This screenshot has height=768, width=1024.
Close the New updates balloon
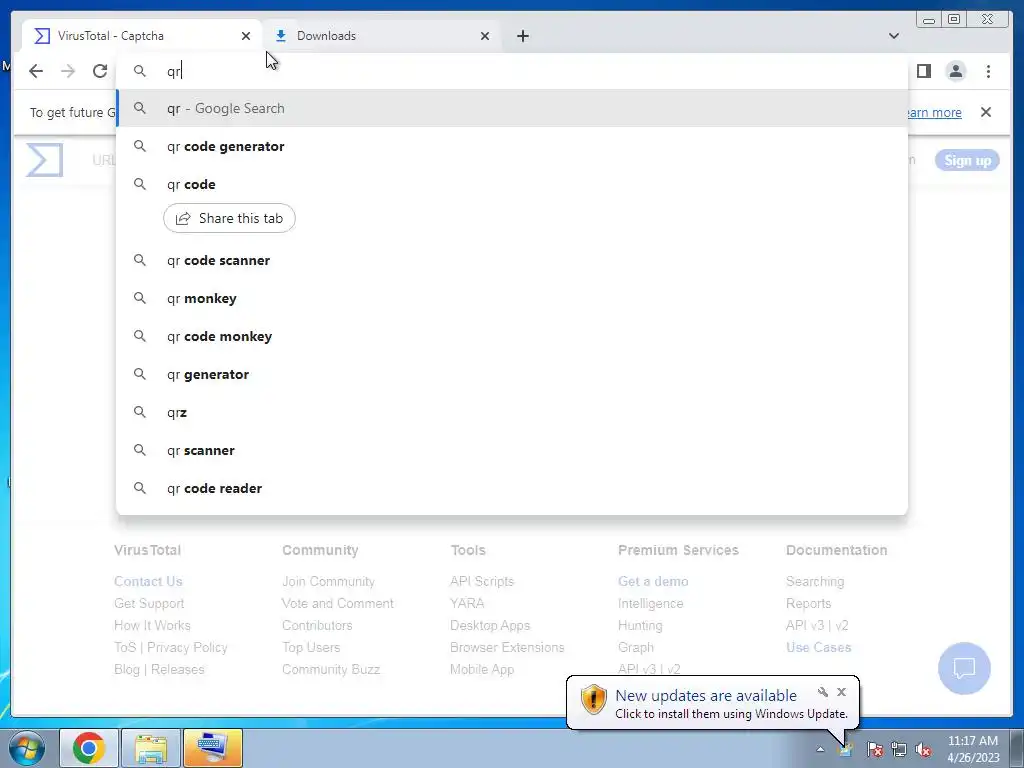point(841,692)
